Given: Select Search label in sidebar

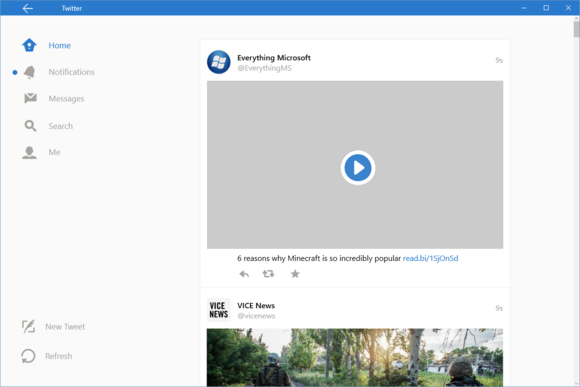Looking at the screenshot, I should point(61,126).
